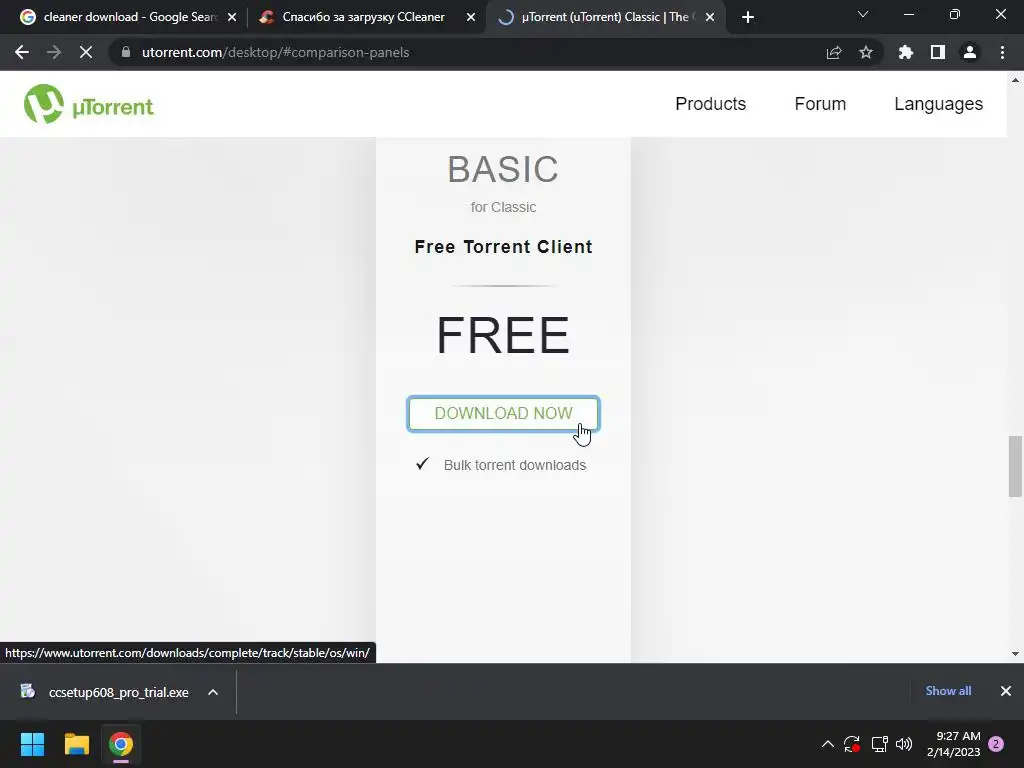The width and height of the screenshot is (1024, 768).
Task: Minimize the Chrome window
Action: pos(908,14)
